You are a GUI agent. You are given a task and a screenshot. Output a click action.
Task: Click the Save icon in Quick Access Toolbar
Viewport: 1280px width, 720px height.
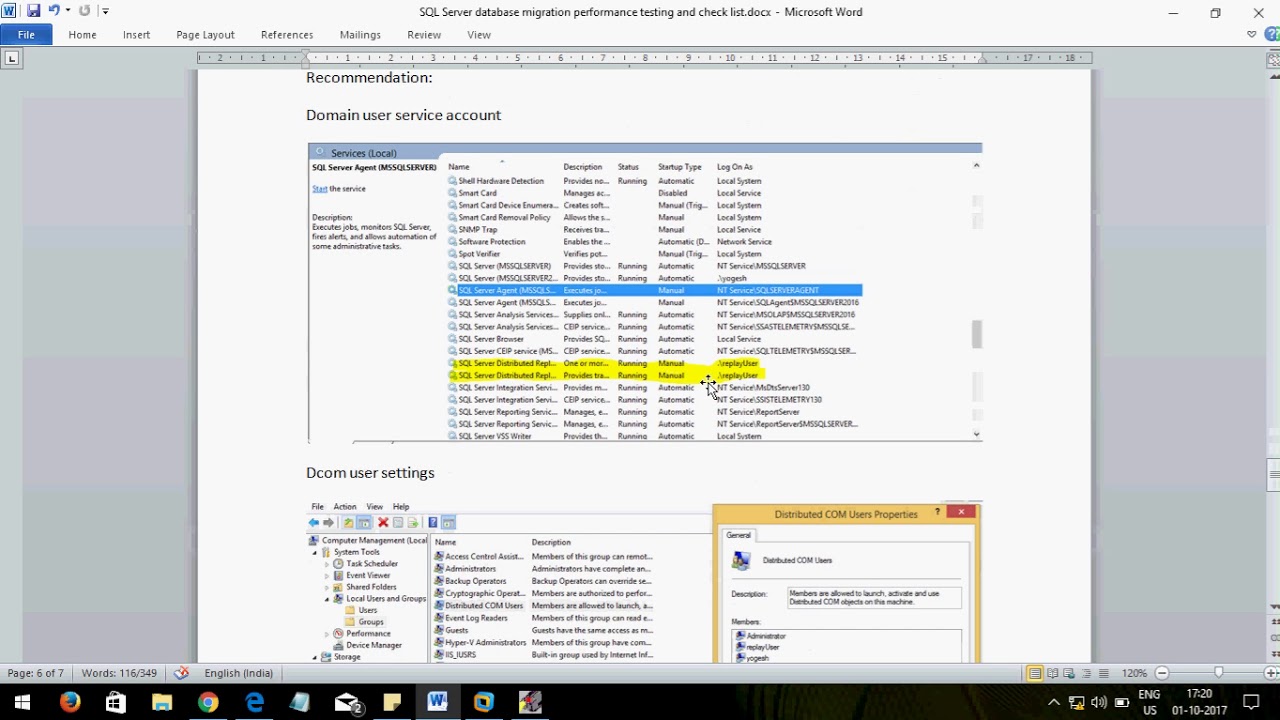[33, 11]
